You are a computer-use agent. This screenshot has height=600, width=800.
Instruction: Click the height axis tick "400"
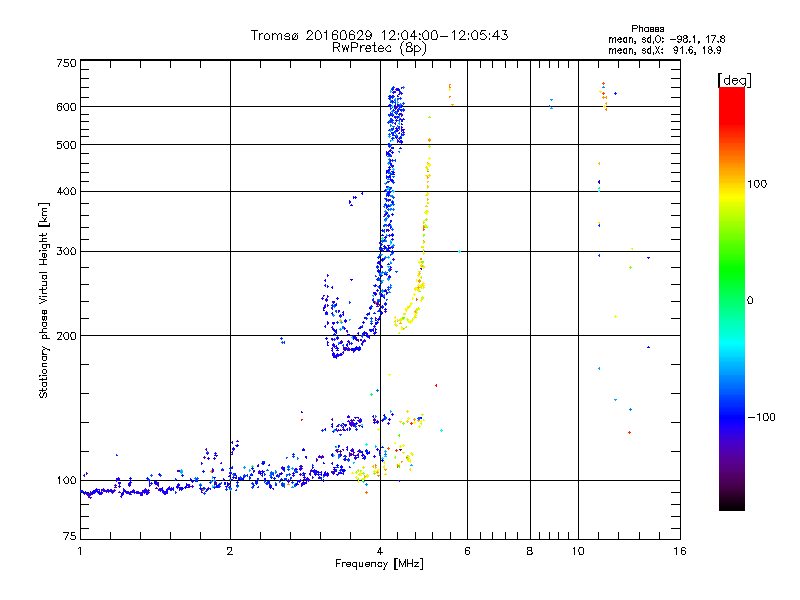pos(66,192)
